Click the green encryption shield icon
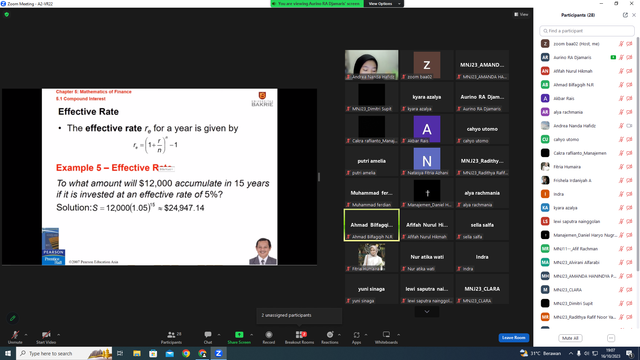This screenshot has width=640, height=360. 7,14
